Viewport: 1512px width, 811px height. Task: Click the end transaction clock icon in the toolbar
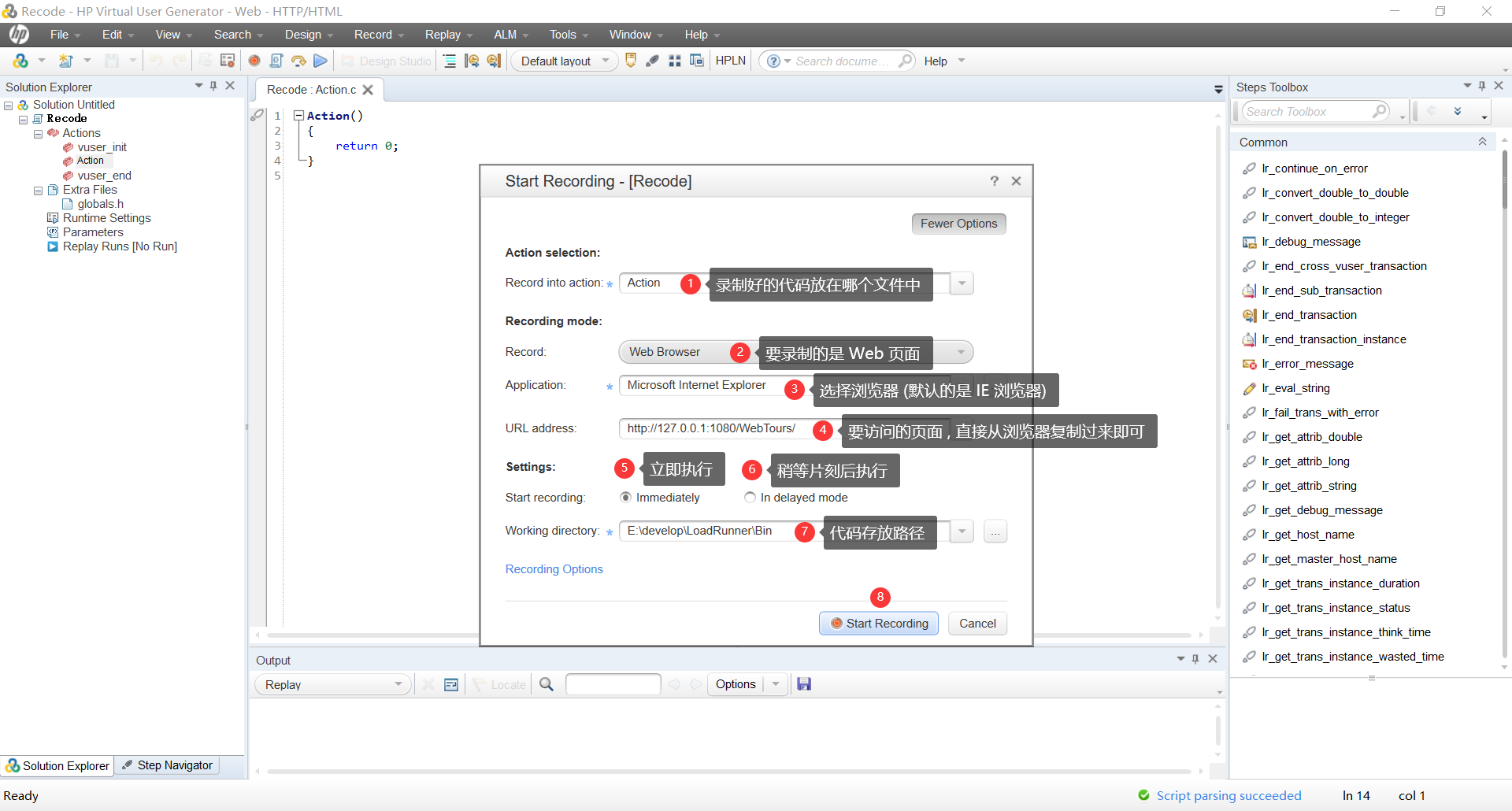click(494, 61)
